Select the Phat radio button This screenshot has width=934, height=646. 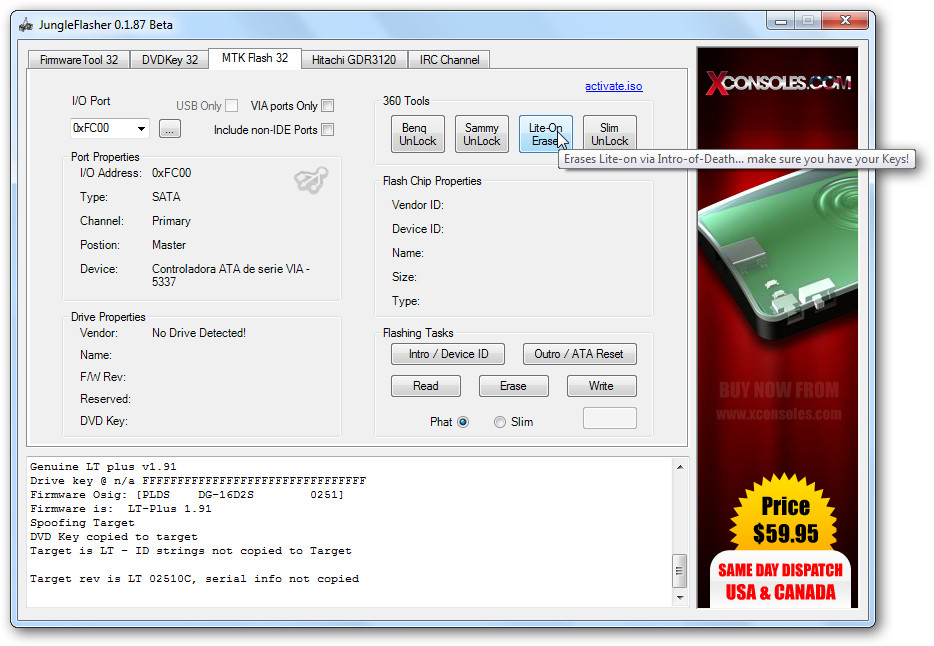tap(463, 422)
